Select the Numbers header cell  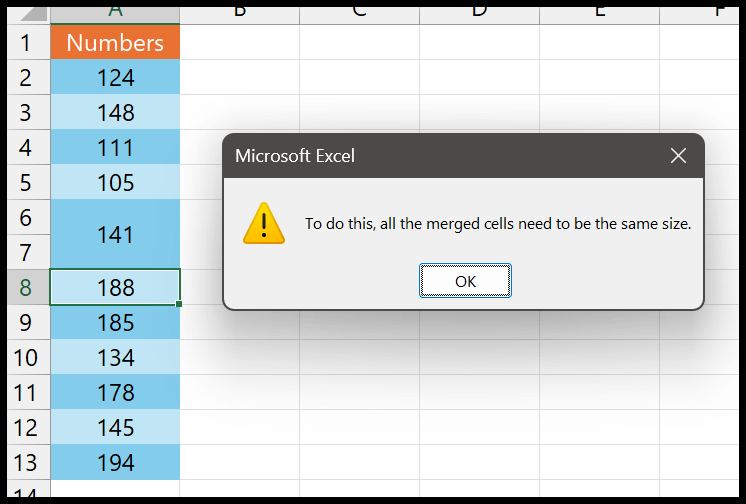115,42
